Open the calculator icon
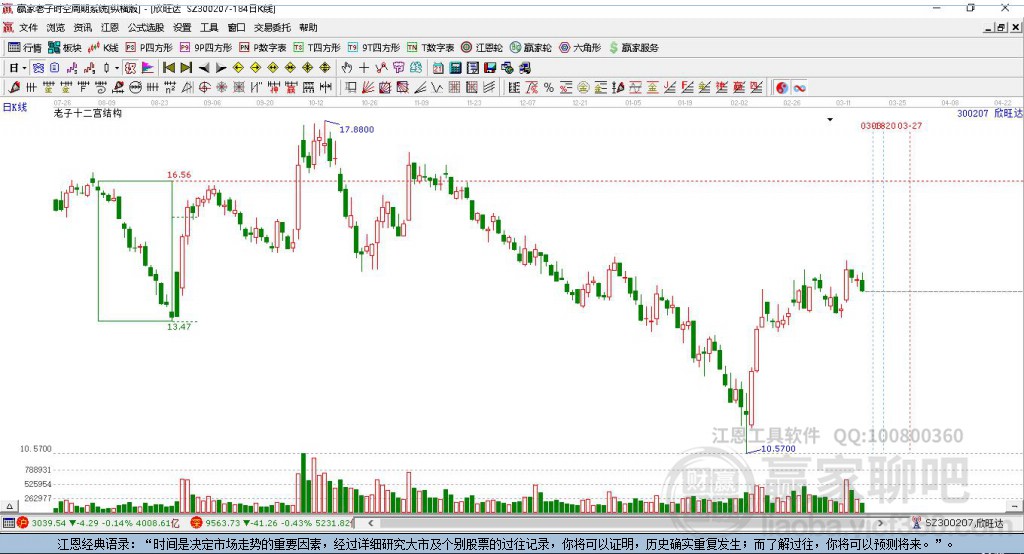 (455, 68)
